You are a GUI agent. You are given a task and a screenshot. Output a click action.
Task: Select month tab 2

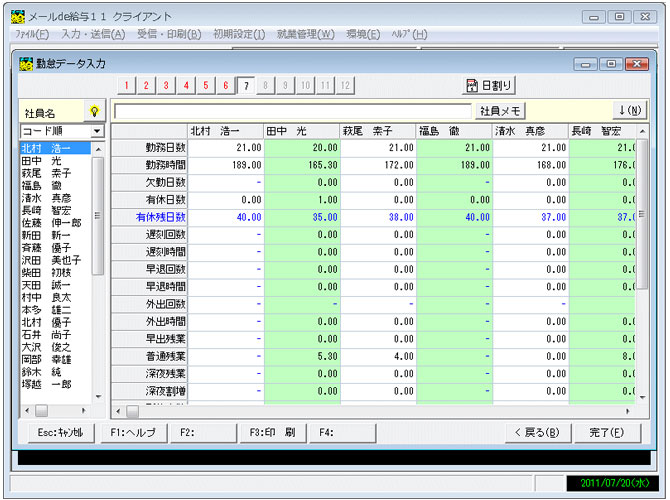(x=146, y=85)
